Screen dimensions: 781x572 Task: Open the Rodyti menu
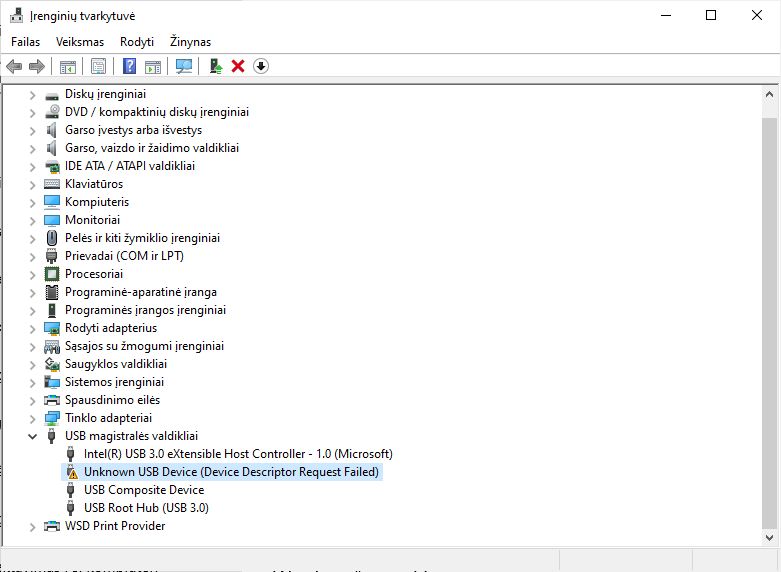click(x=137, y=42)
